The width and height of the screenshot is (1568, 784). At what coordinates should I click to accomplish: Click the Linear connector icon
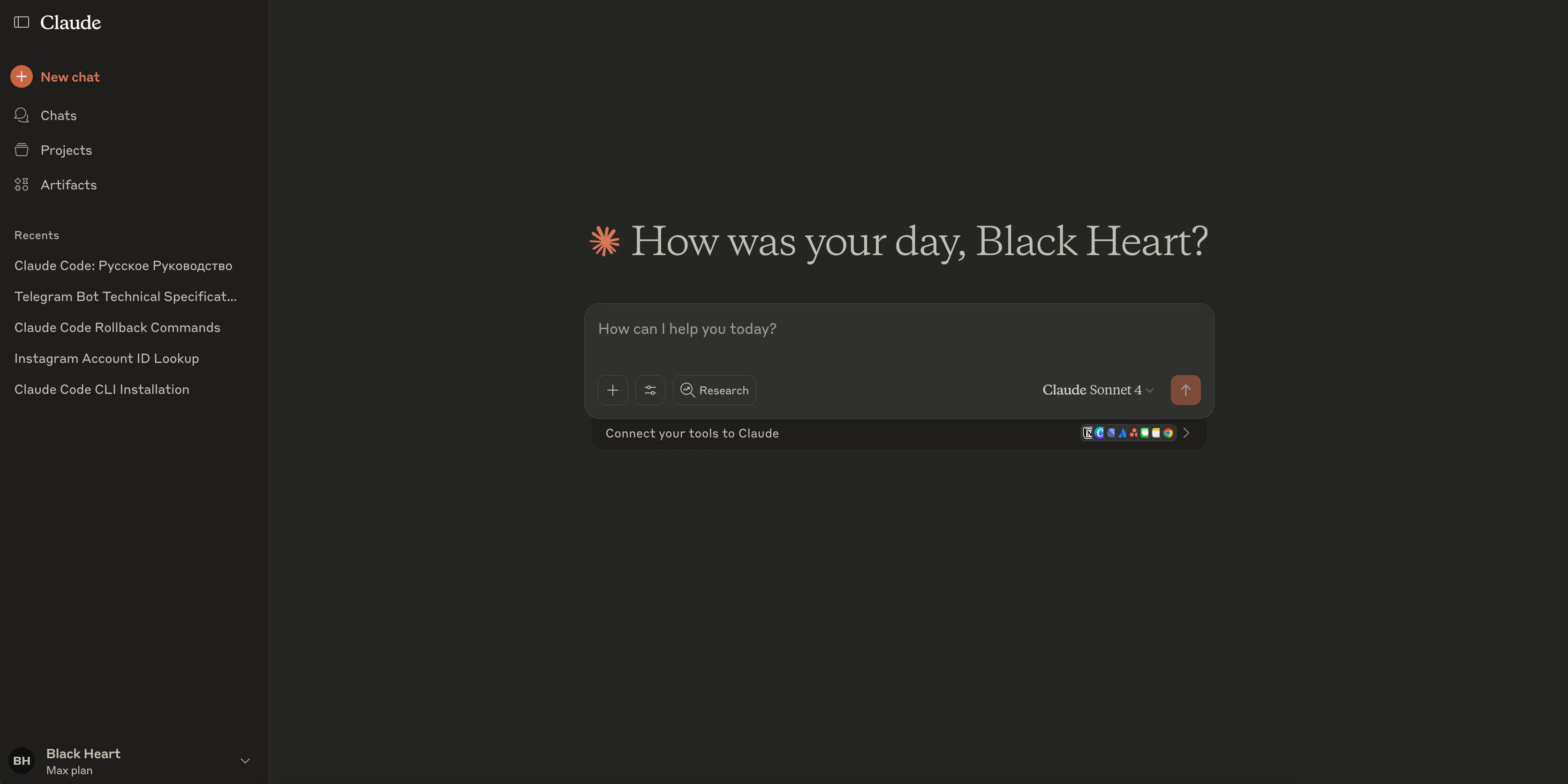tap(1111, 433)
